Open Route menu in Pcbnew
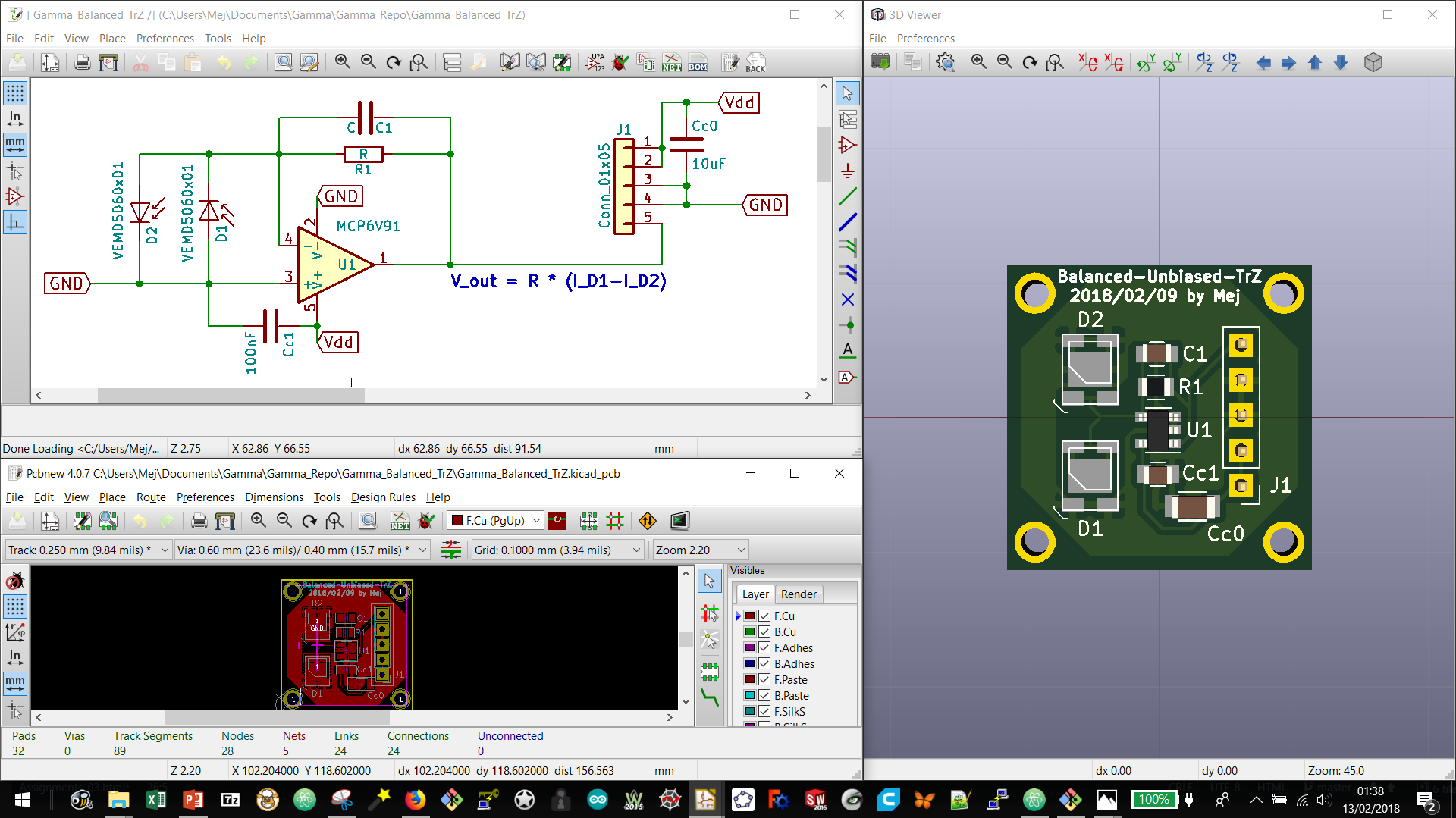 pos(151,497)
